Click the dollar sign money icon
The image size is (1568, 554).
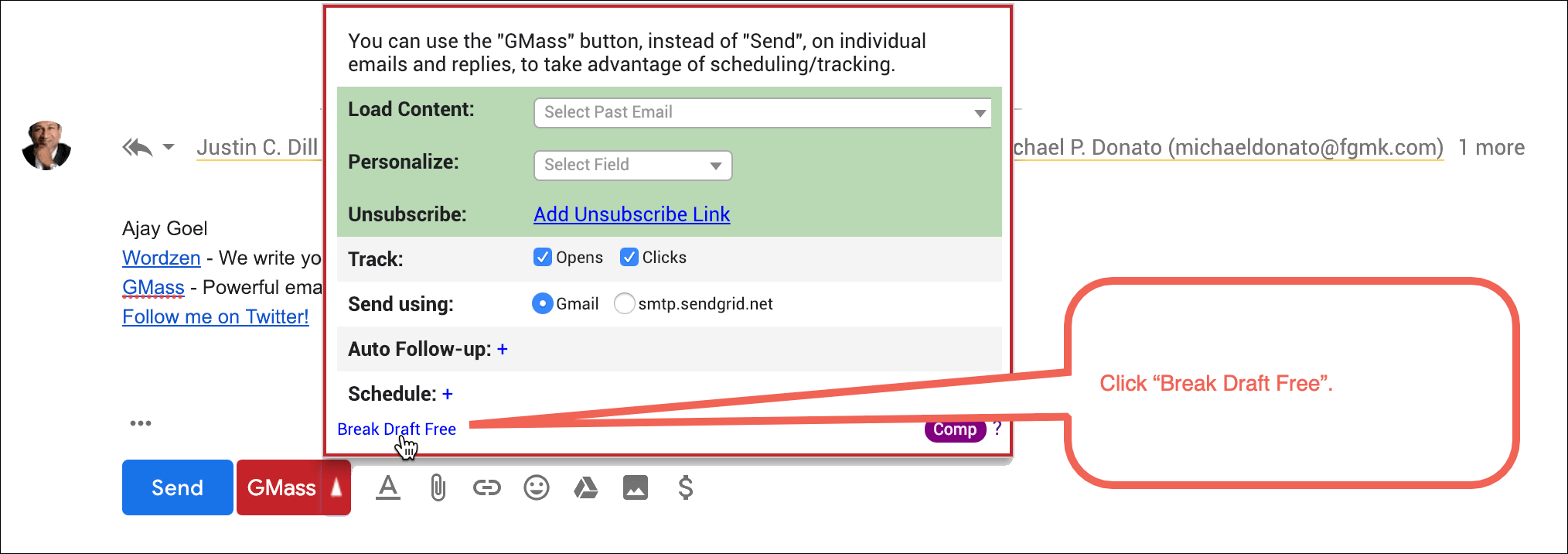coord(685,487)
